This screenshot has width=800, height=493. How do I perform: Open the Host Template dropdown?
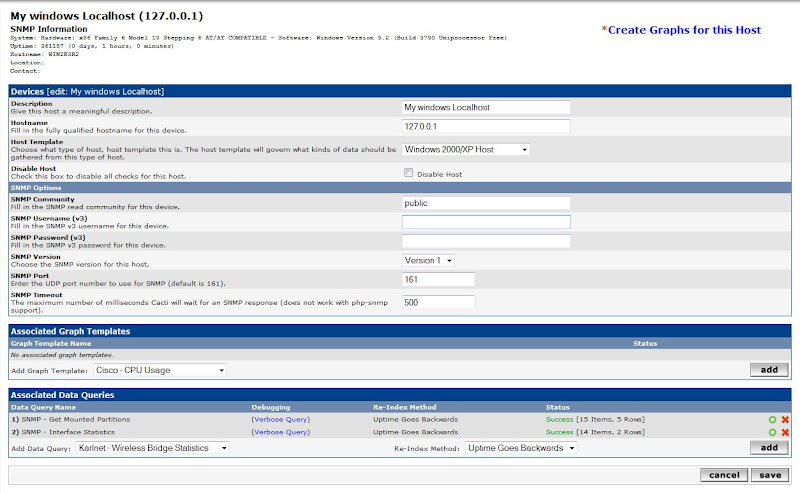(466, 150)
